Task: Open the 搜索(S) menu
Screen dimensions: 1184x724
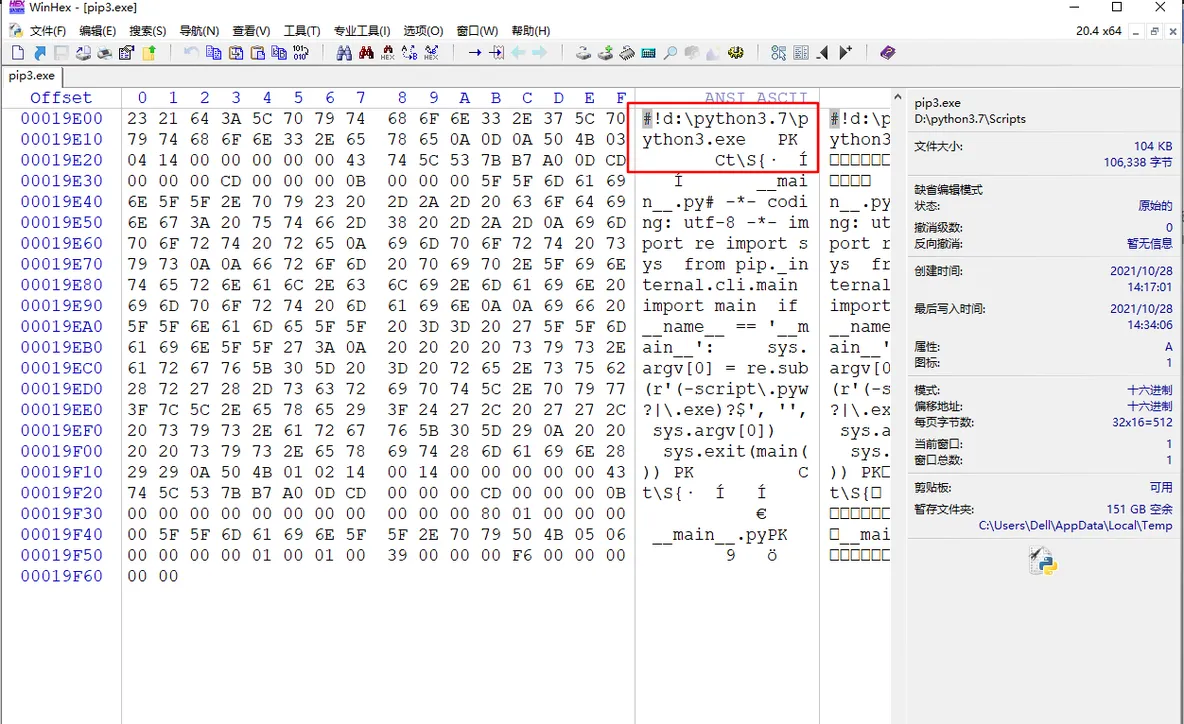Action: pos(147,31)
